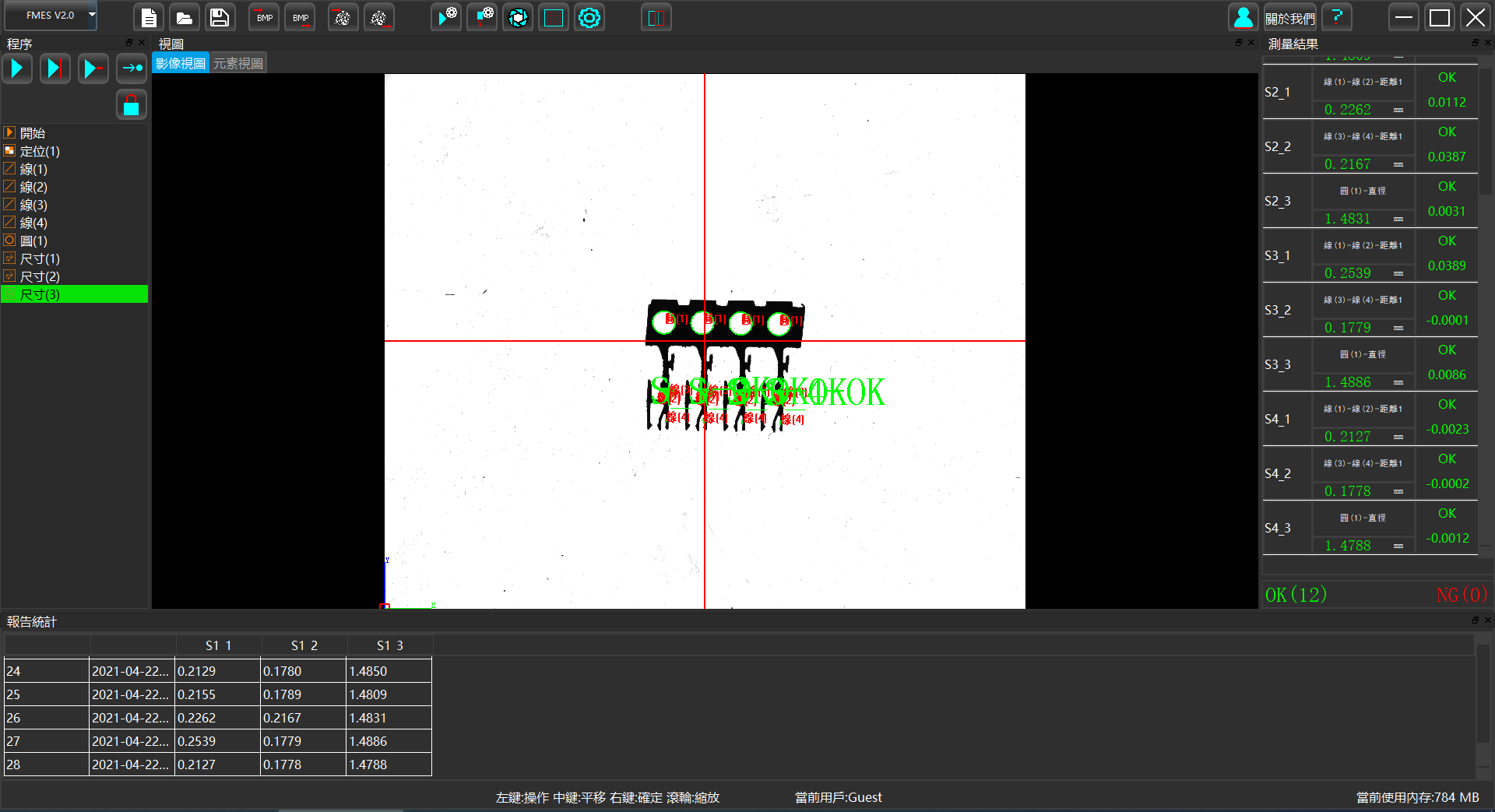The height and width of the screenshot is (812, 1495).
Task: Select the 影像視圖 tab
Action: click(181, 64)
